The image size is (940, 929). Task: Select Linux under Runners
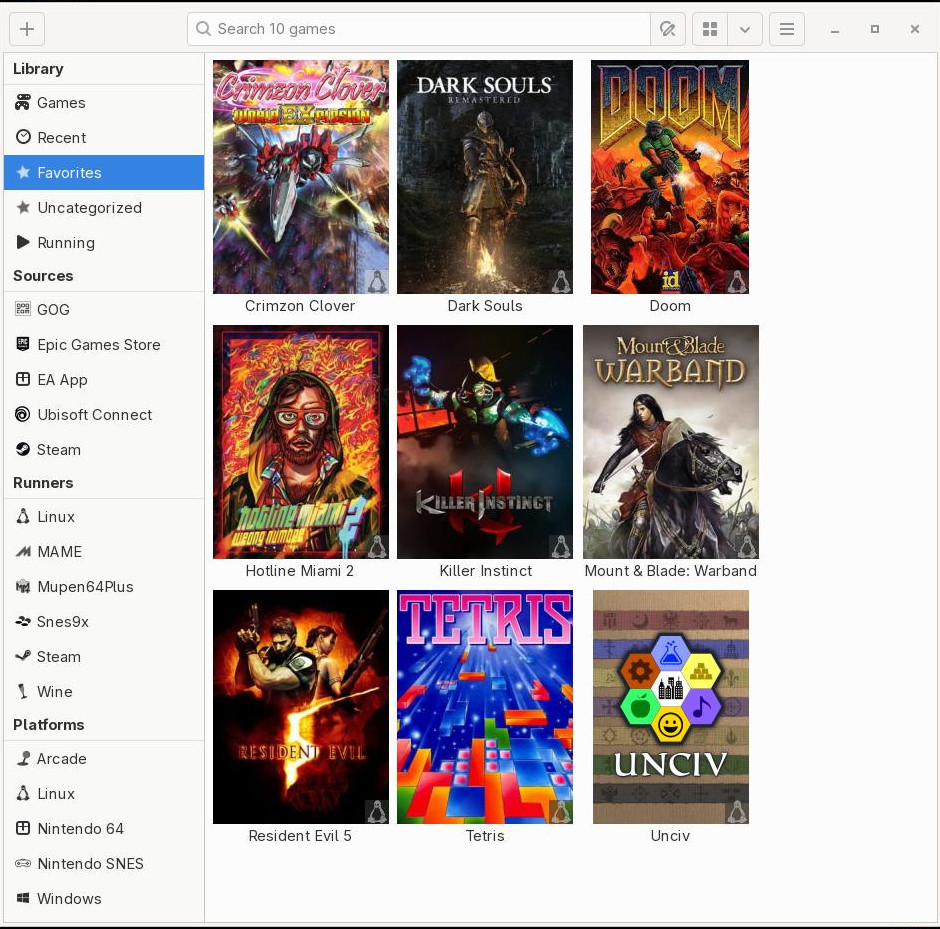coord(104,517)
